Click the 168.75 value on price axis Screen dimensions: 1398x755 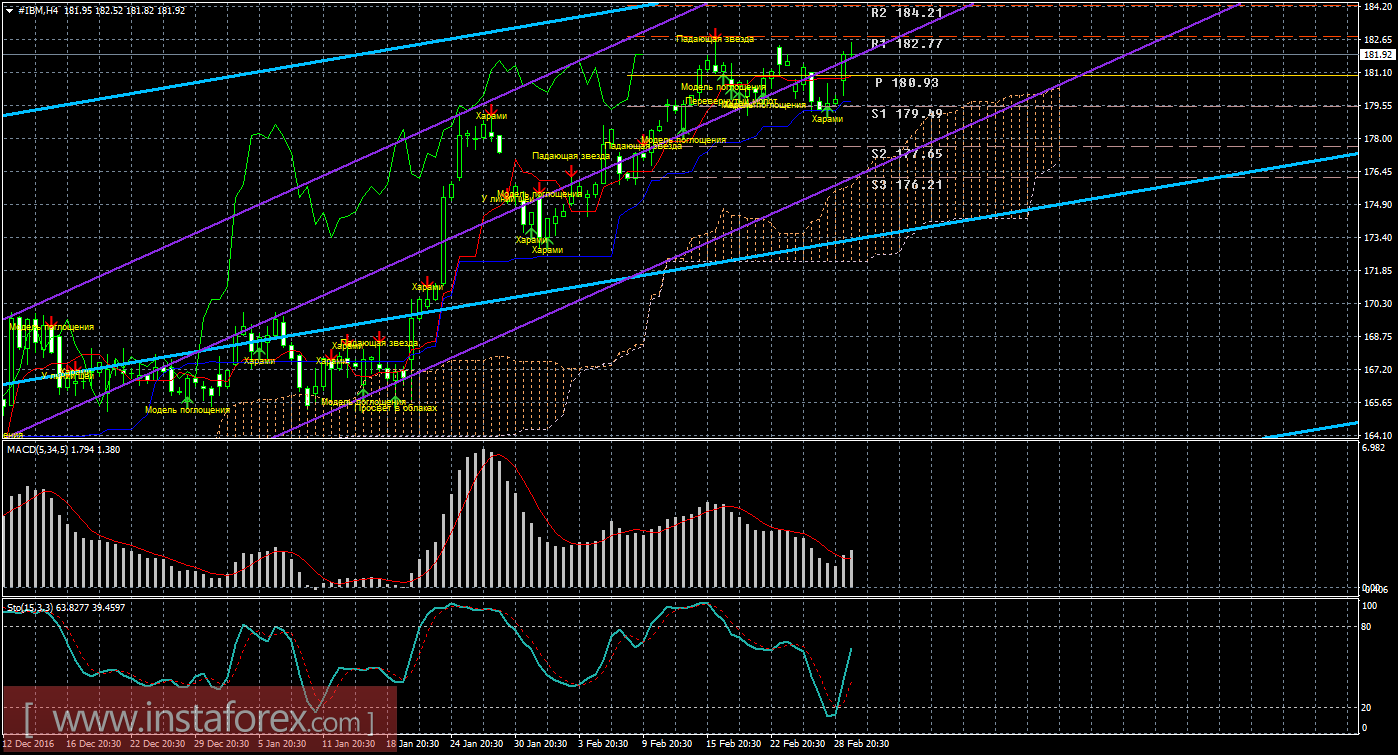[1379, 336]
